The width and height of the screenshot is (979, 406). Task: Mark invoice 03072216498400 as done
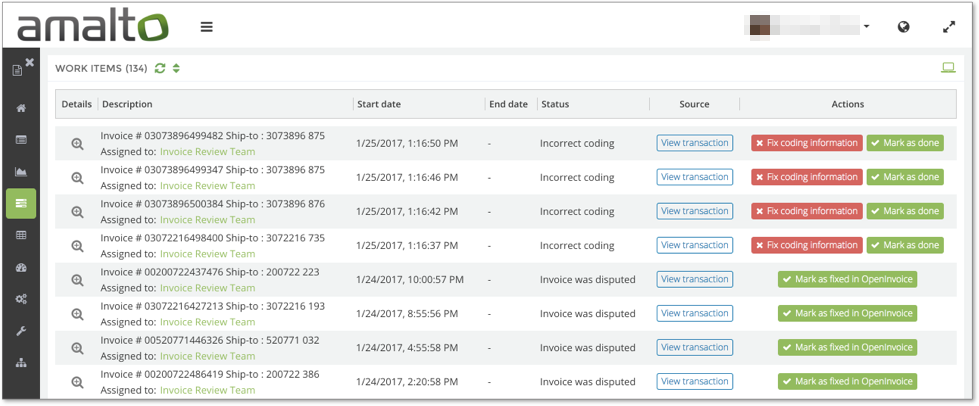point(904,245)
